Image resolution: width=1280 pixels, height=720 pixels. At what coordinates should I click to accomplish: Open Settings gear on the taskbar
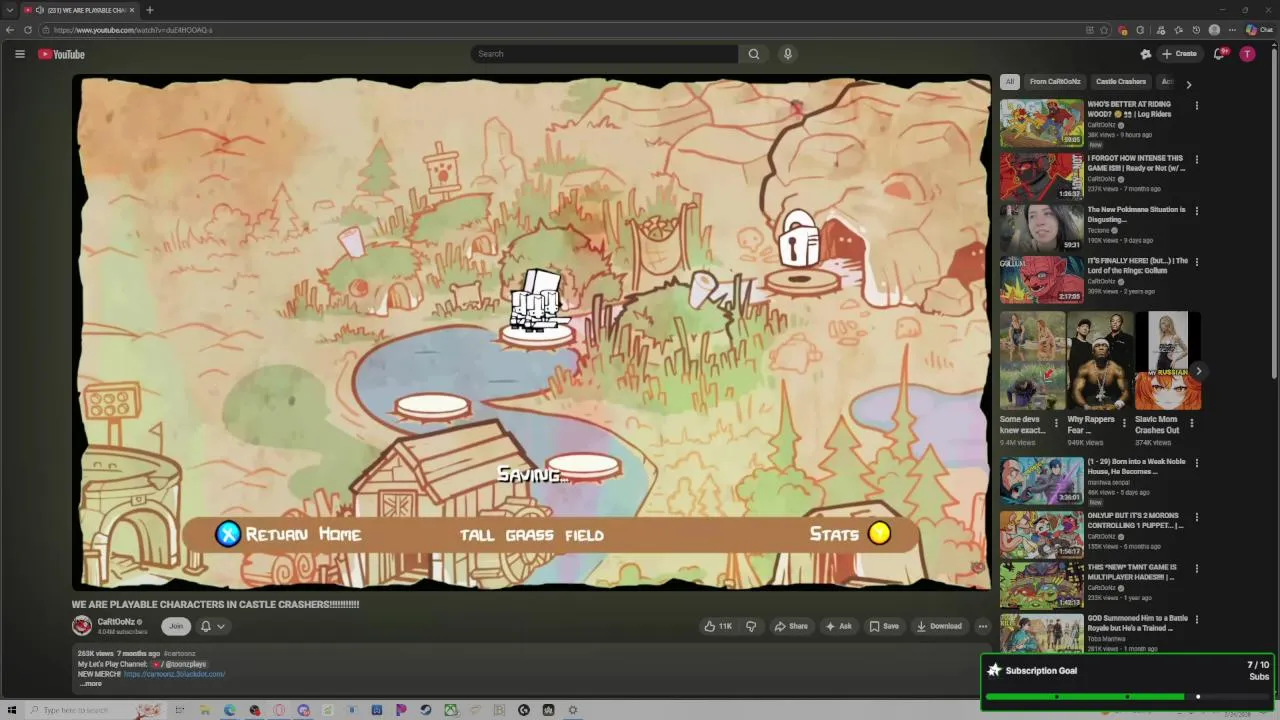click(x=573, y=710)
